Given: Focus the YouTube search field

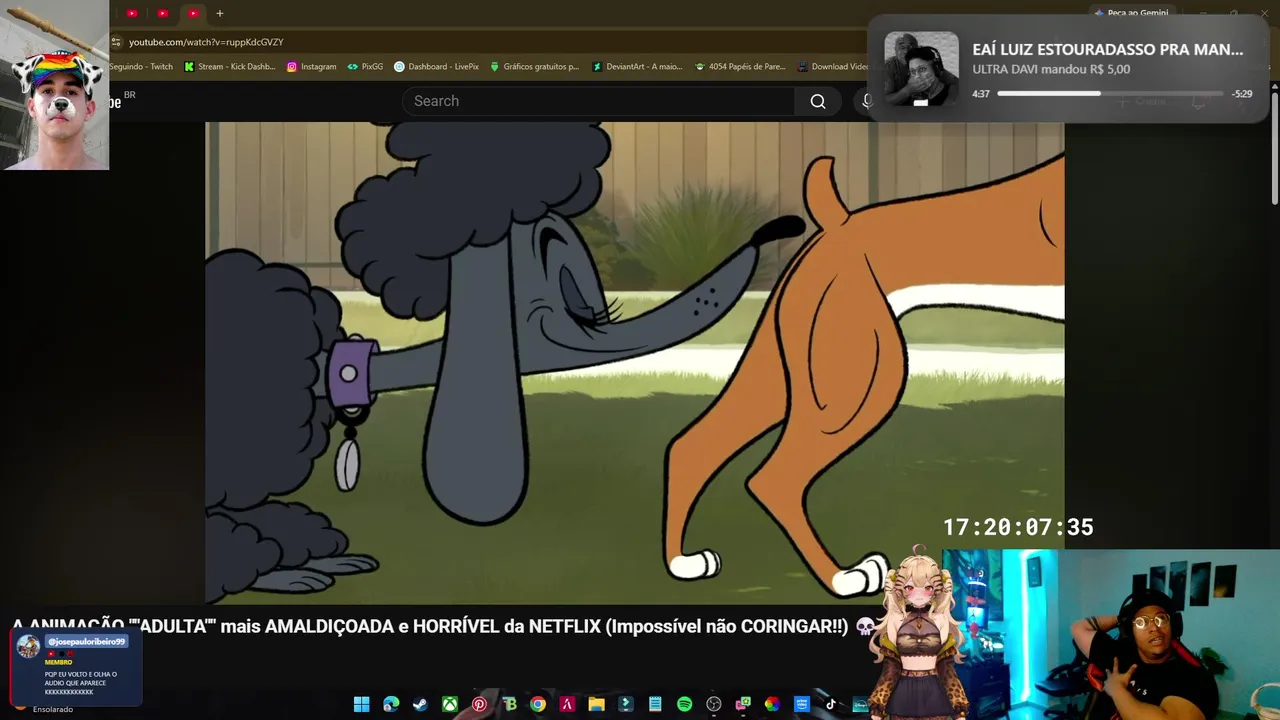Looking at the screenshot, I should 599,101.
